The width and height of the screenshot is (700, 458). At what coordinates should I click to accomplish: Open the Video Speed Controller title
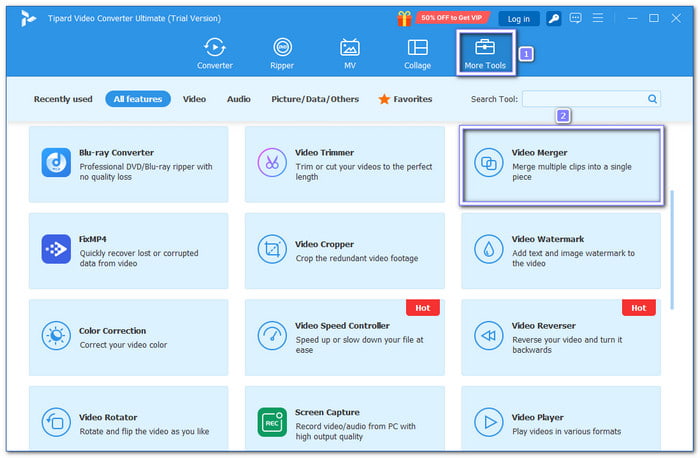click(342, 326)
